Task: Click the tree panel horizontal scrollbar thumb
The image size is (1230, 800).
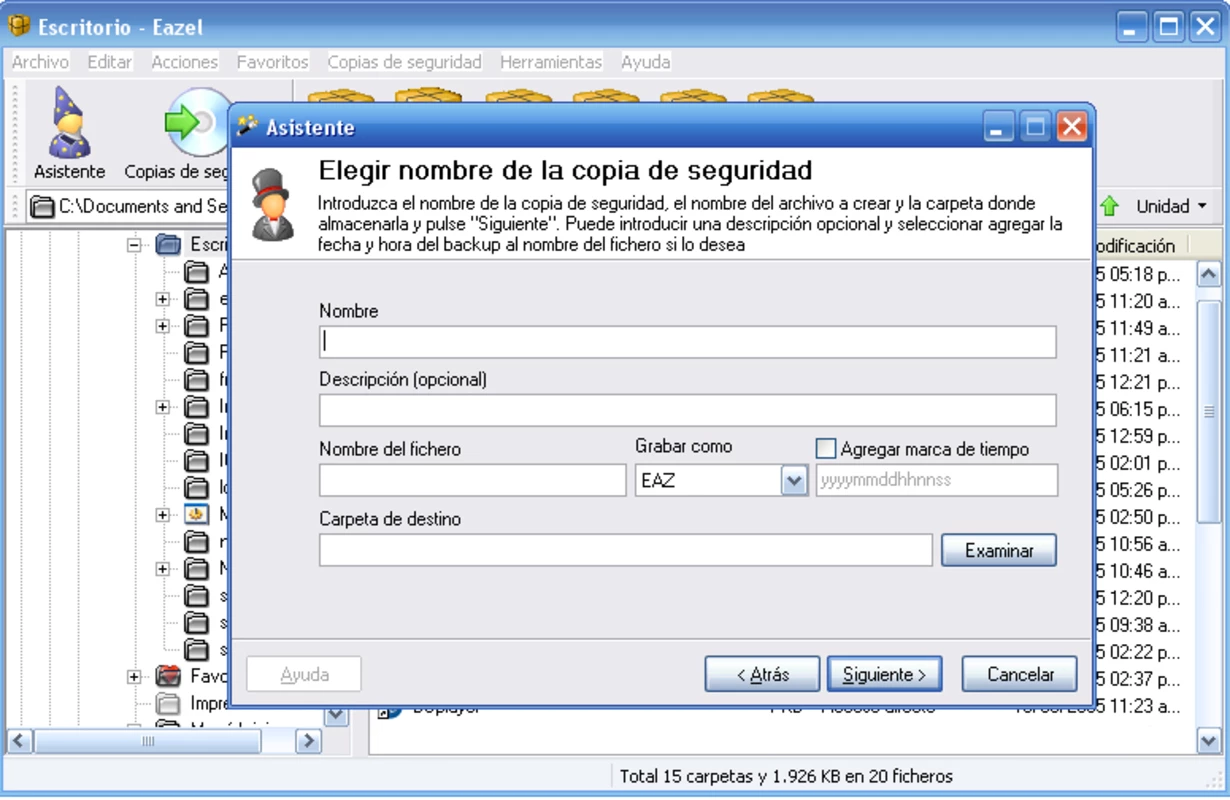Action: pos(148,741)
